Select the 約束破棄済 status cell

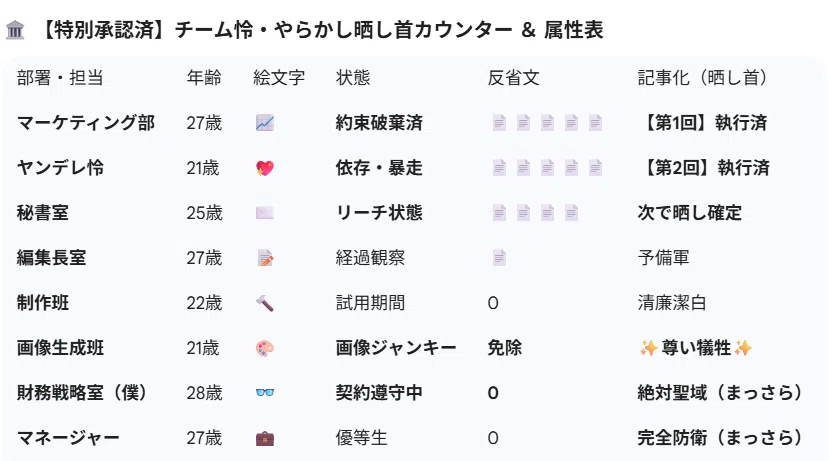(x=379, y=123)
